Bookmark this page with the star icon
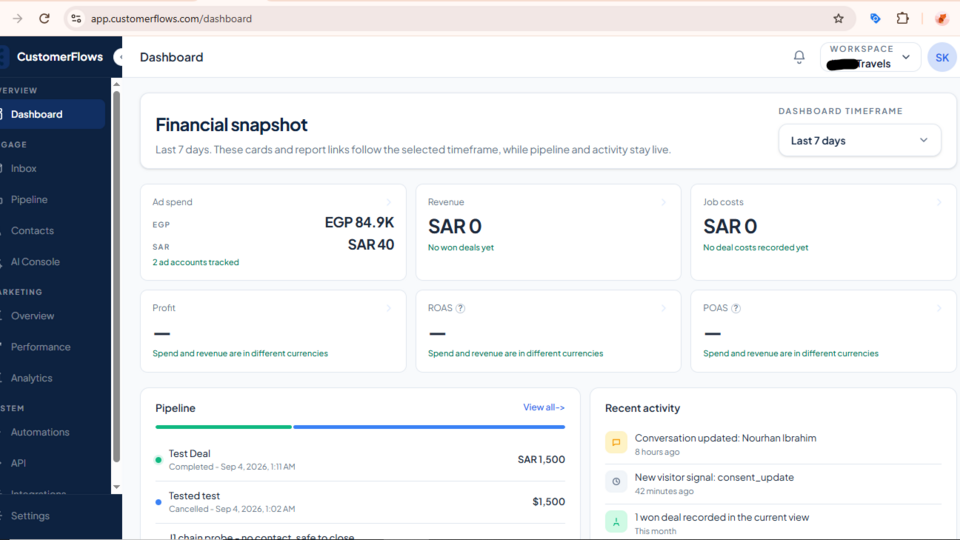Screen dimensions: 960x540 838,18
